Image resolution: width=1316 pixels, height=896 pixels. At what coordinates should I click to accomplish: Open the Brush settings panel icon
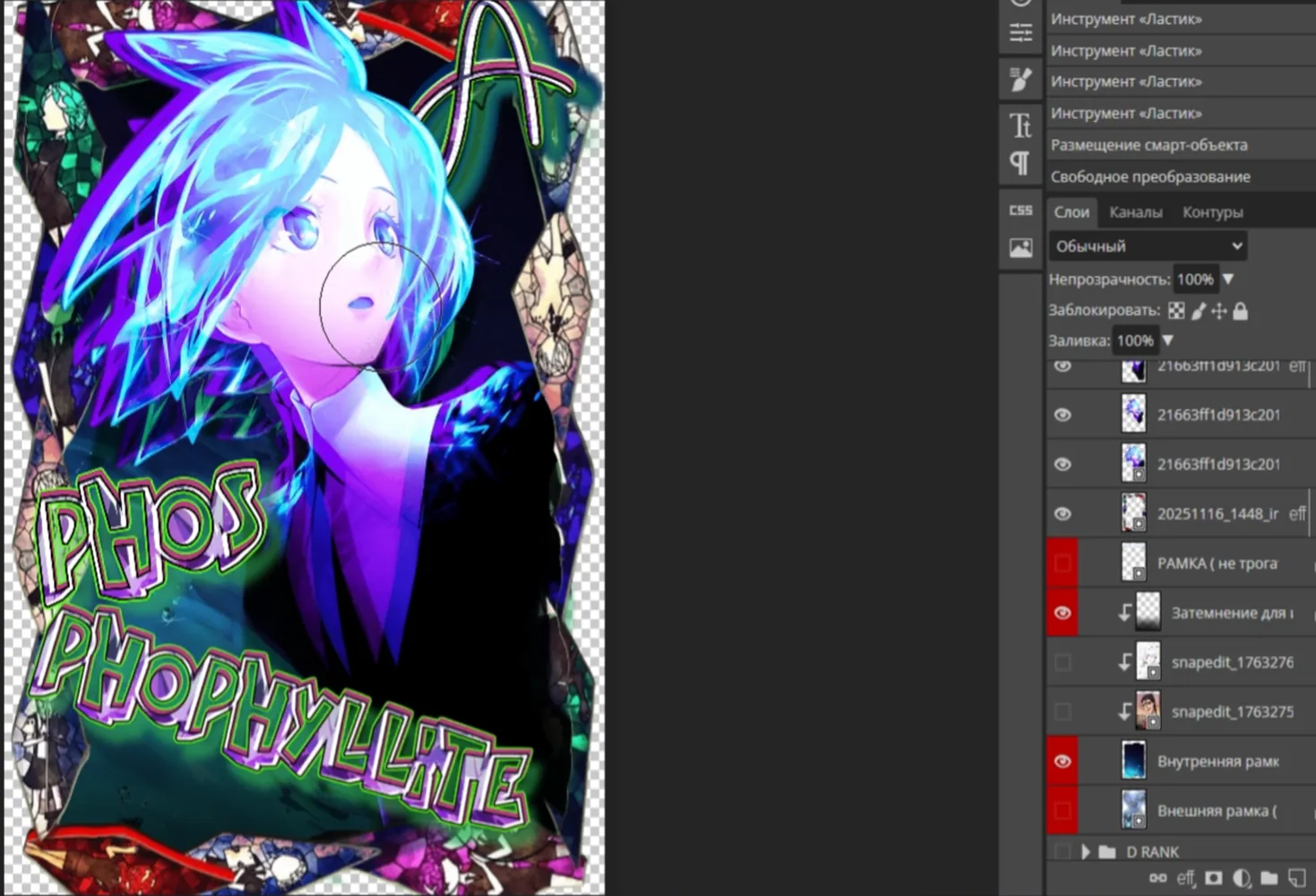[1020, 80]
